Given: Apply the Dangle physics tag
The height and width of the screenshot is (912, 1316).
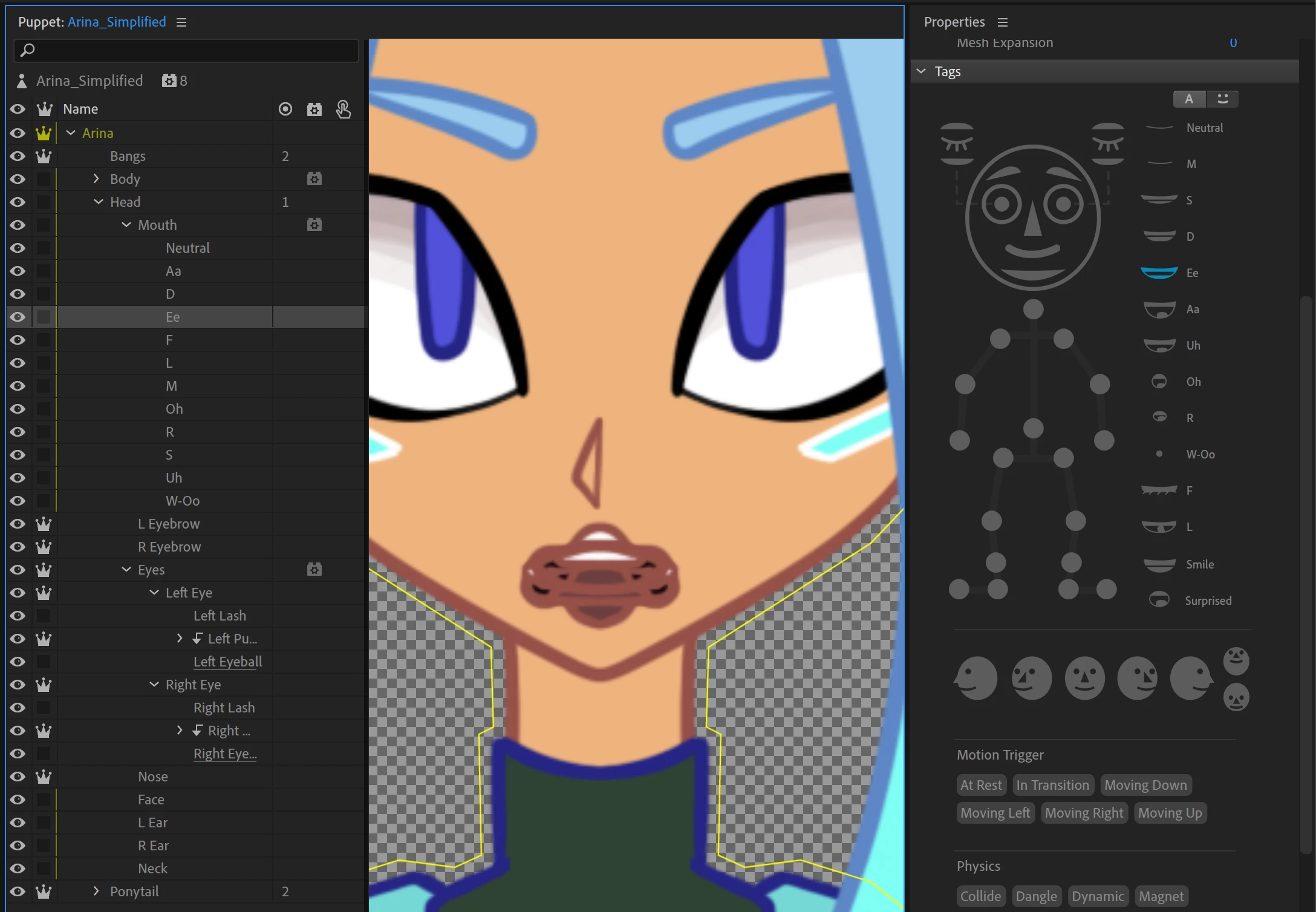Looking at the screenshot, I should click(x=1036, y=896).
